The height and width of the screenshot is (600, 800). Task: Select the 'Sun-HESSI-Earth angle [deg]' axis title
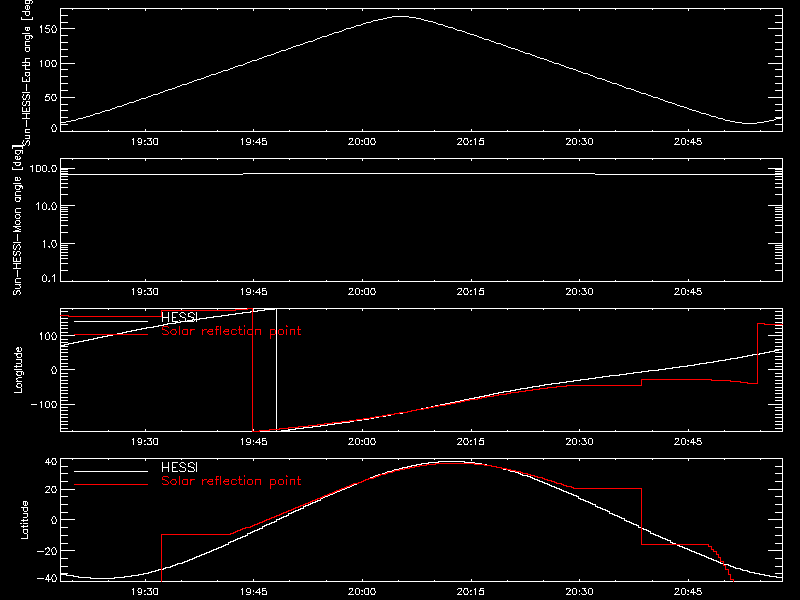pos(27,73)
